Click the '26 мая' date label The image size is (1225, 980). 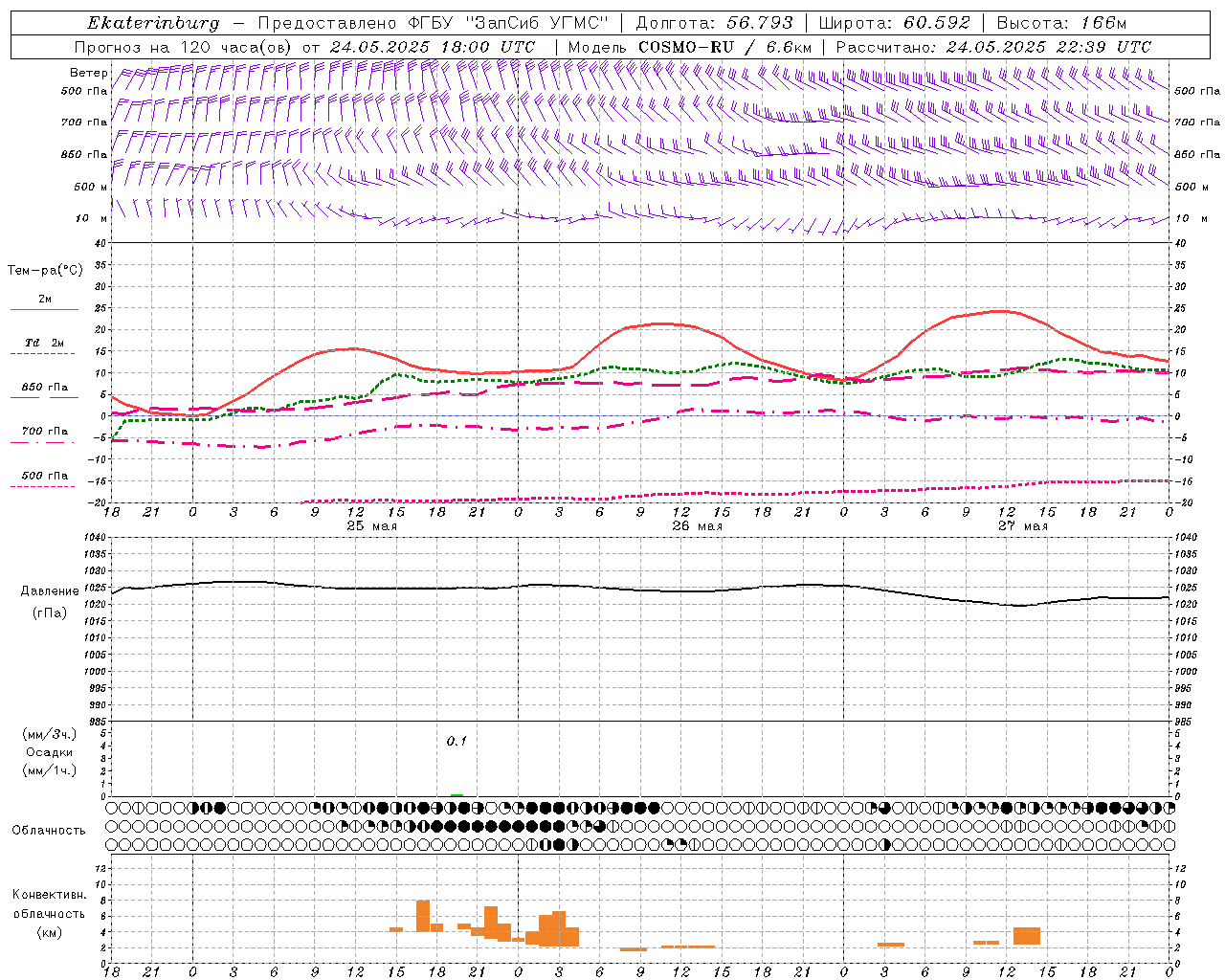[697, 526]
